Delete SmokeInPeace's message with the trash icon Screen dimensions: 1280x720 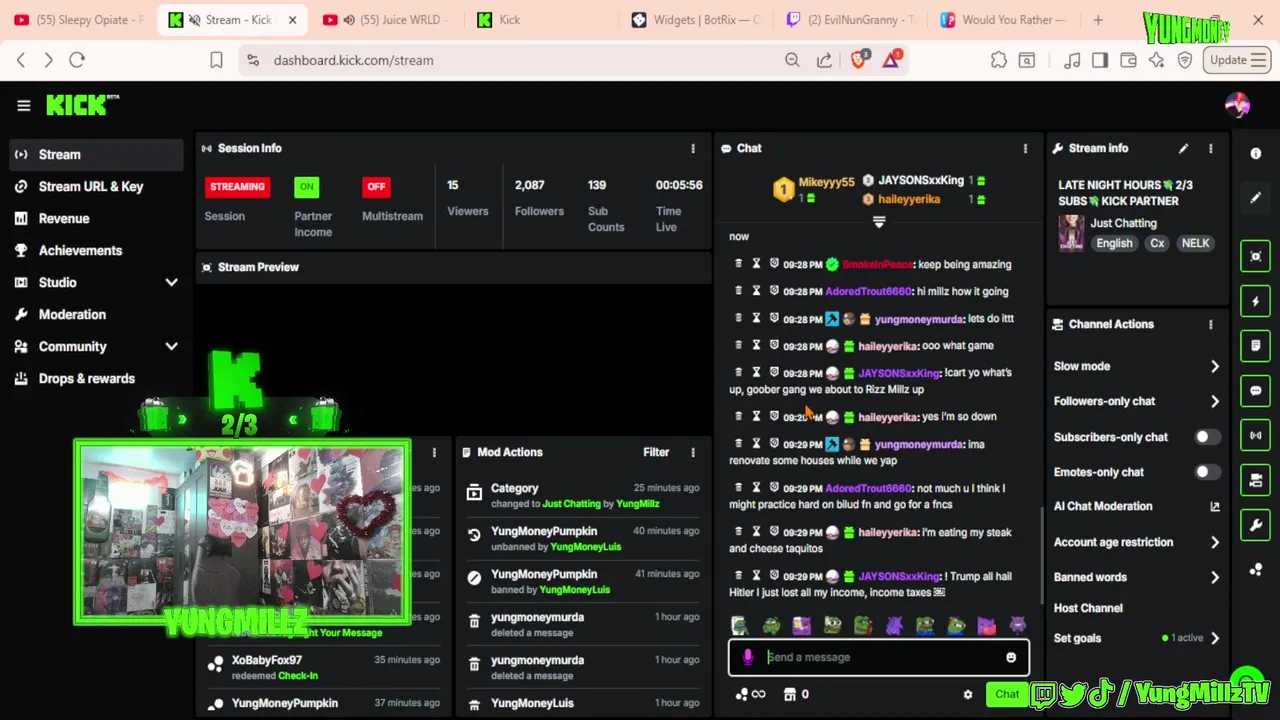click(739, 264)
